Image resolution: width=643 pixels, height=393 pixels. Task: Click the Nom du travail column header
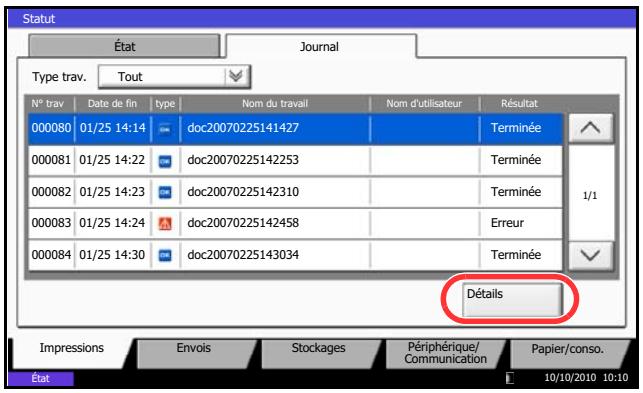pos(275,104)
